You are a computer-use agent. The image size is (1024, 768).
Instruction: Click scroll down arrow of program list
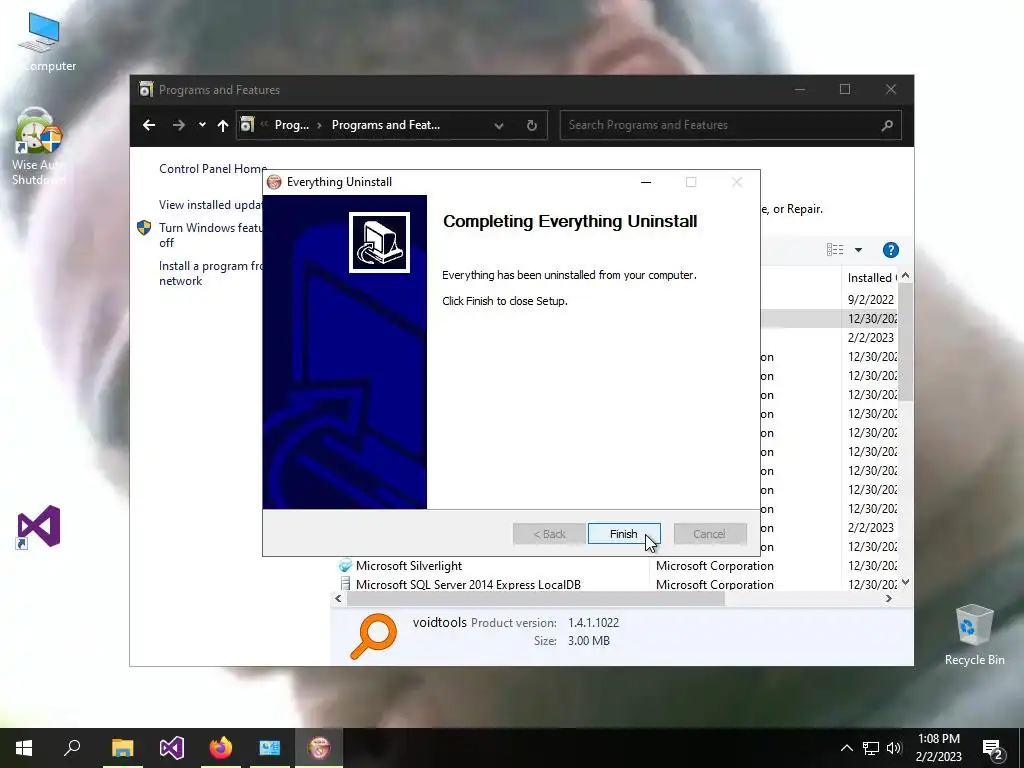[905, 582]
